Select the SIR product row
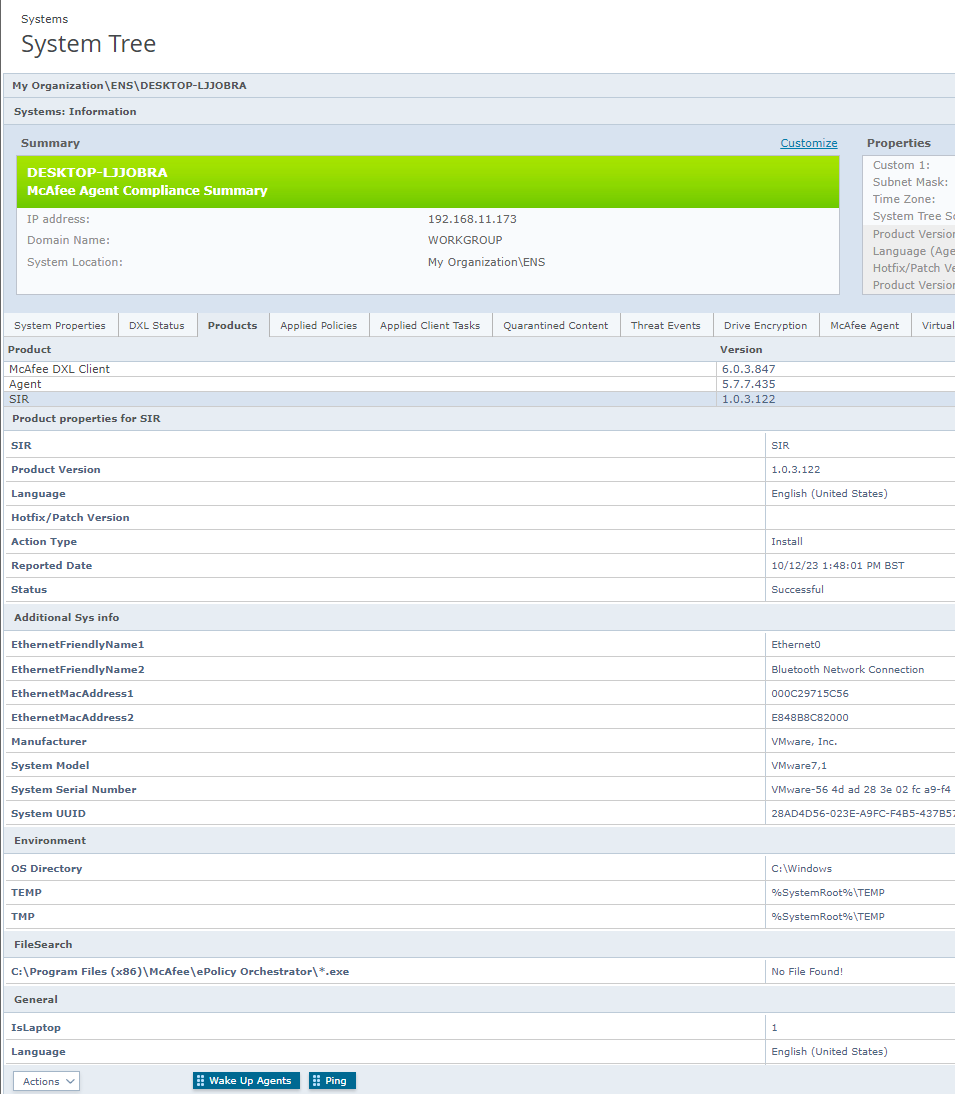 pyautogui.click(x=479, y=399)
